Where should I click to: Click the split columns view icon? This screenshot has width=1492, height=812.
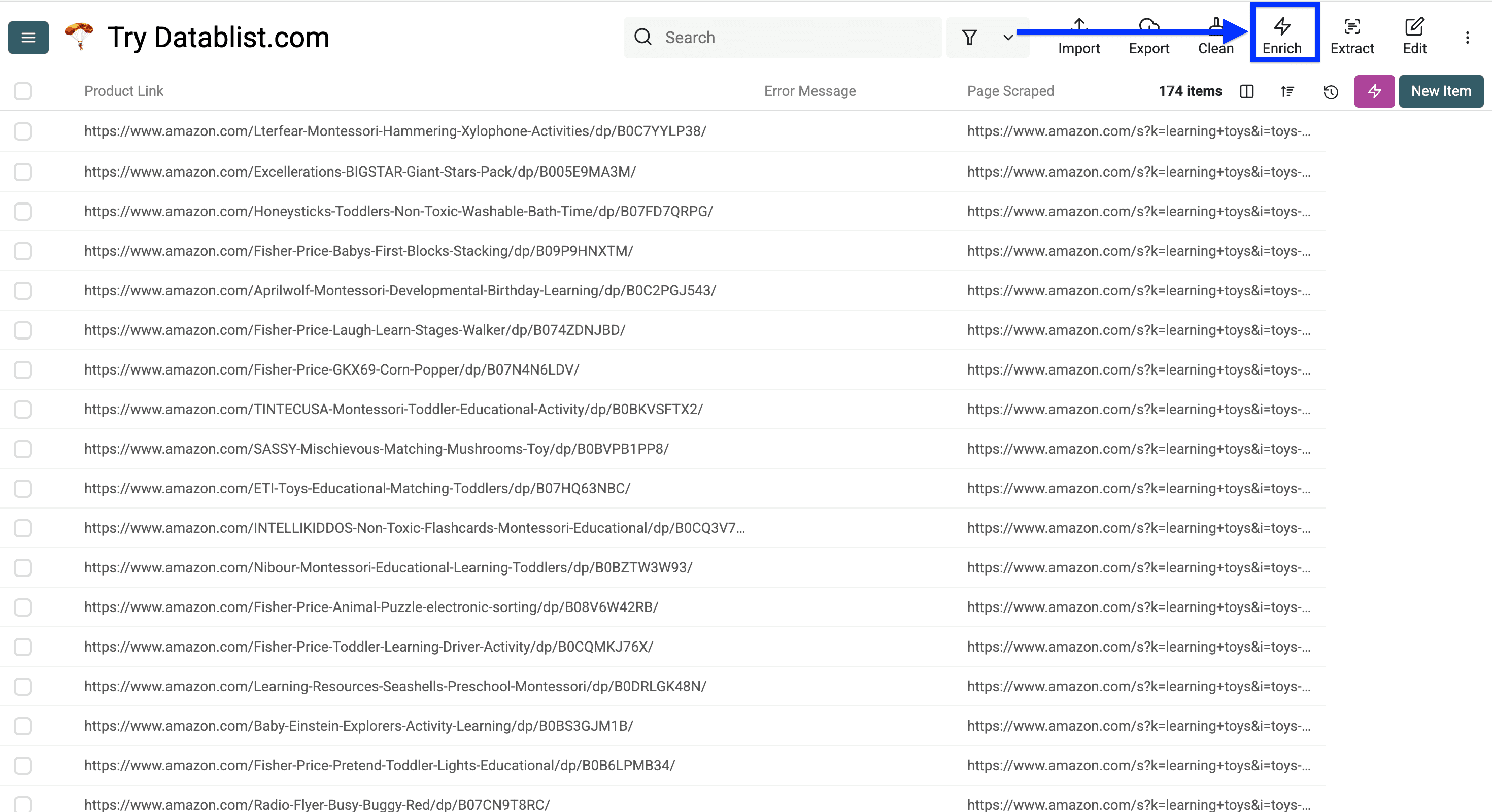(x=1247, y=91)
